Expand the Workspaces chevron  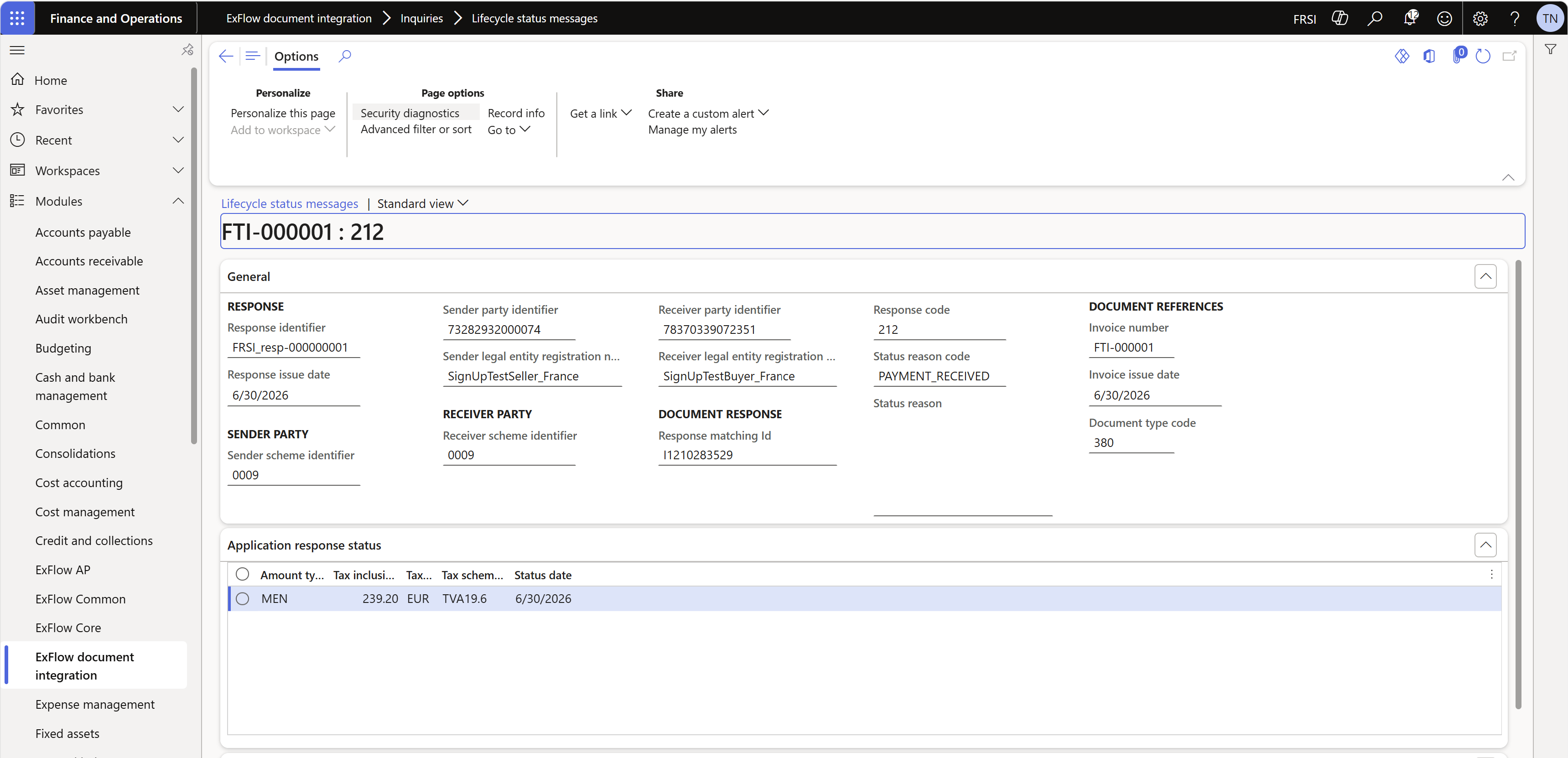click(x=178, y=171)
